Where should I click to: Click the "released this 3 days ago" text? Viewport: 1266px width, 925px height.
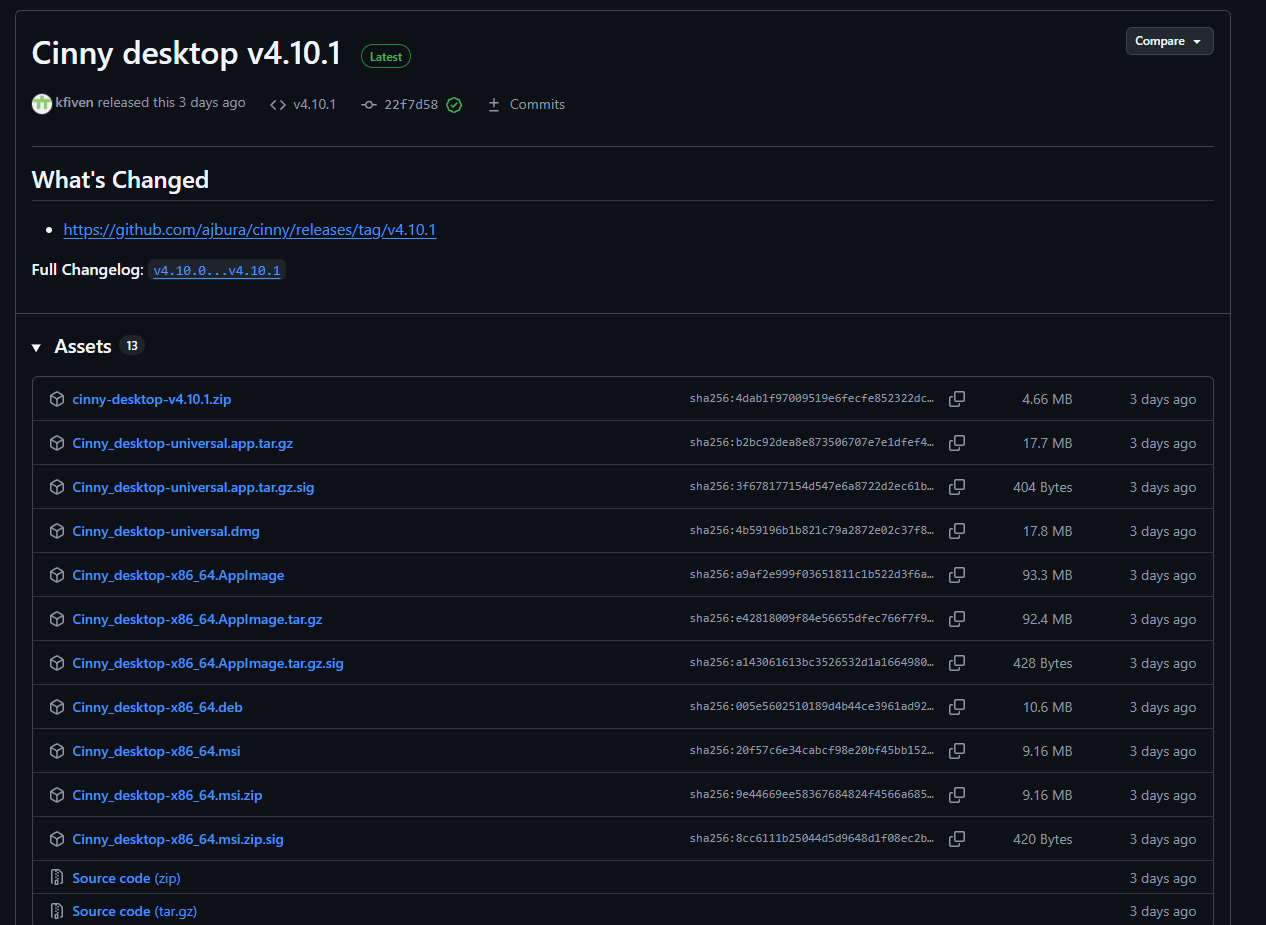point(172,103)
